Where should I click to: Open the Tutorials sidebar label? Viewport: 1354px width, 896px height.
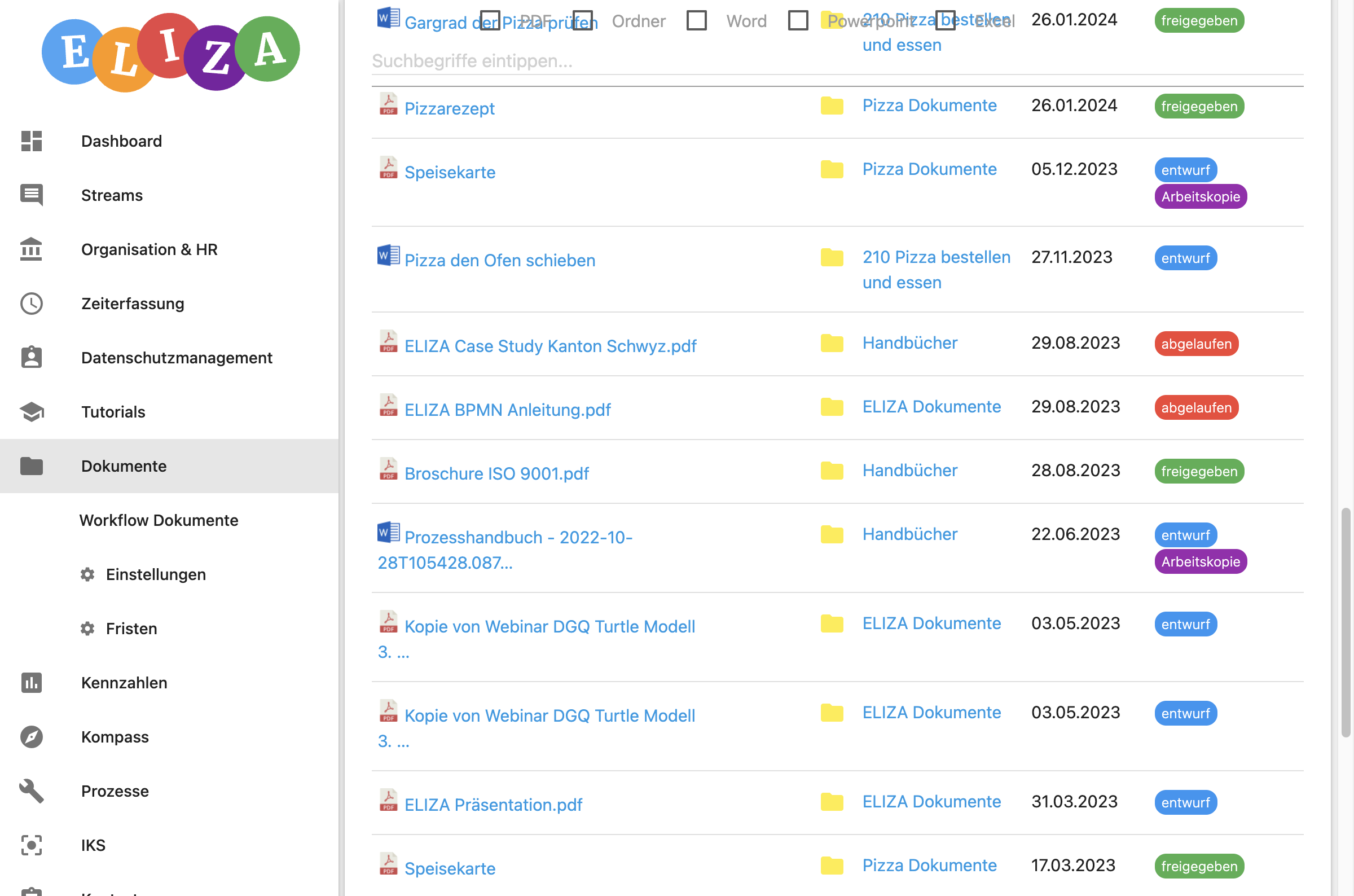[x=113, y=412]
